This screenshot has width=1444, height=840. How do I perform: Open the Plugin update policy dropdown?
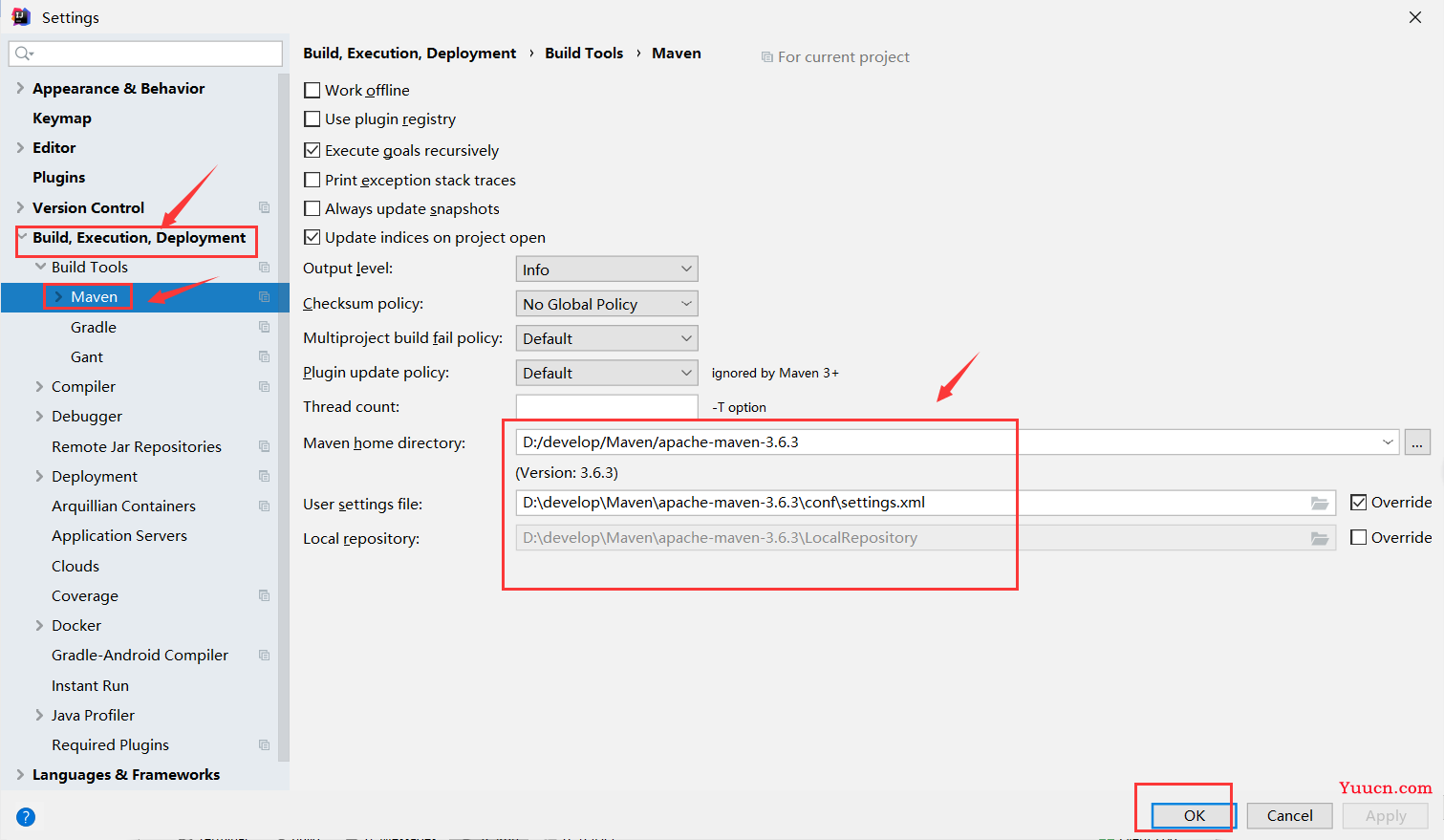[607, 373]
